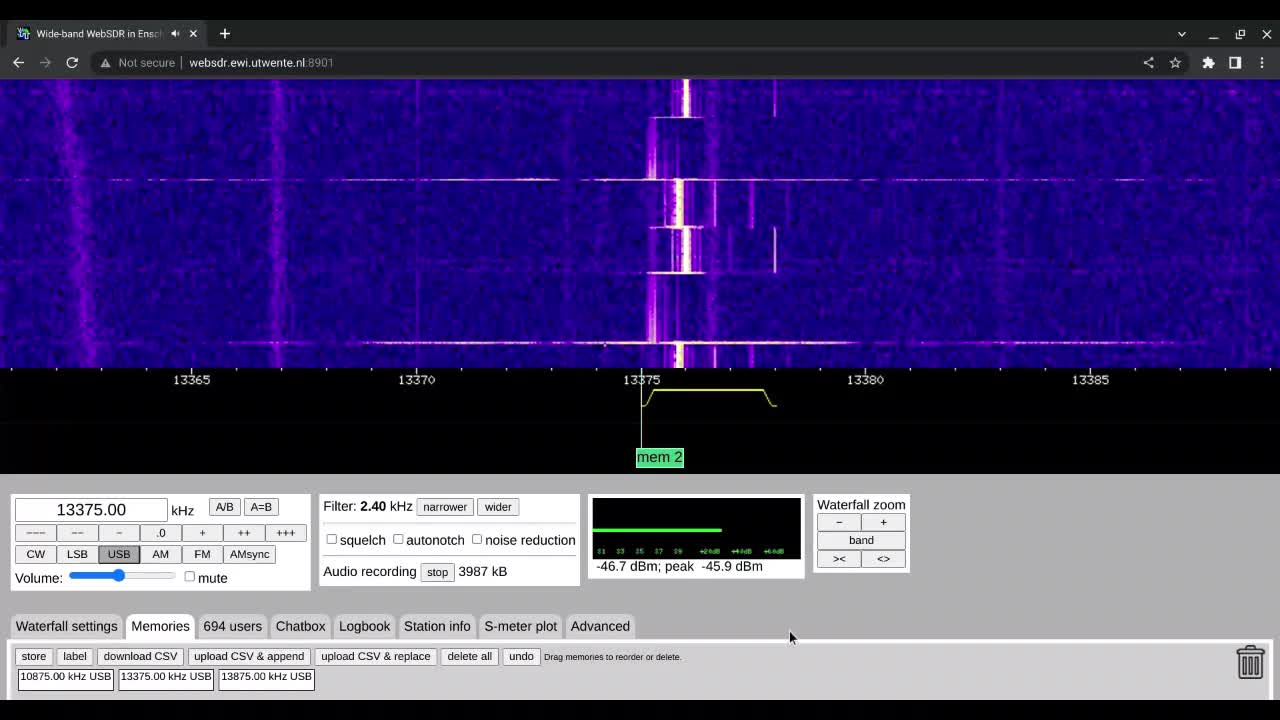
Task: Open the tab search chevron
Action: [1181, 34]
